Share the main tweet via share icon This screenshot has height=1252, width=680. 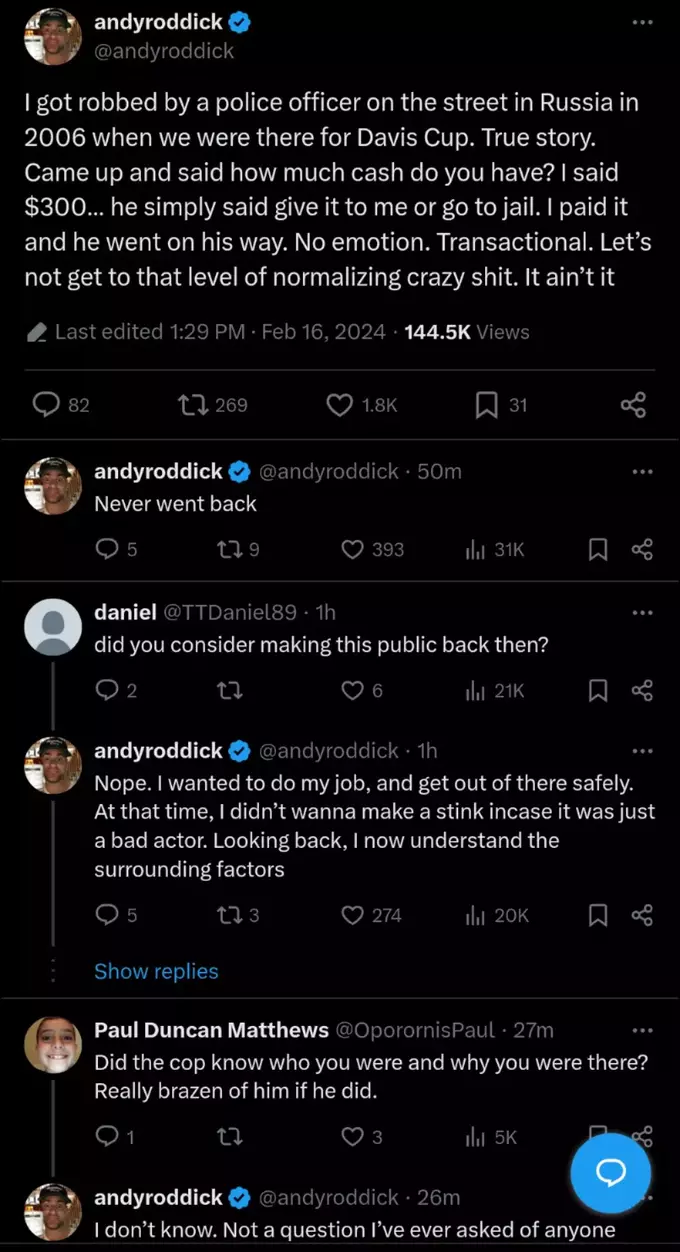(633, 404)
